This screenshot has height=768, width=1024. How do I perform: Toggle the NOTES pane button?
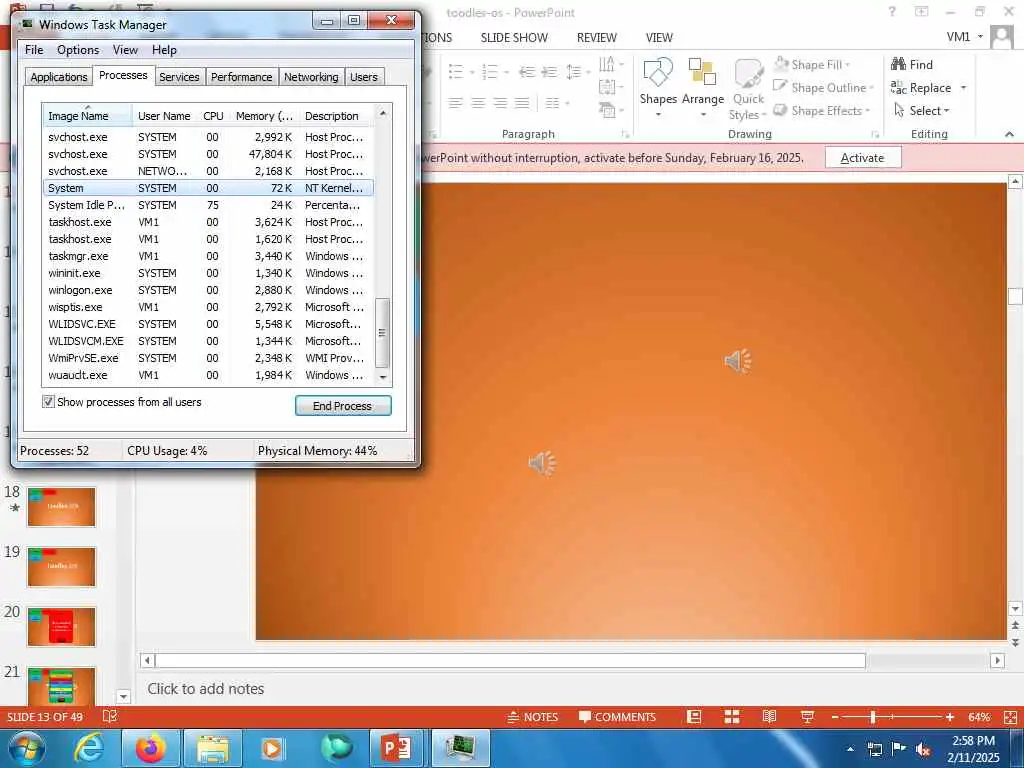coord(533,717)
